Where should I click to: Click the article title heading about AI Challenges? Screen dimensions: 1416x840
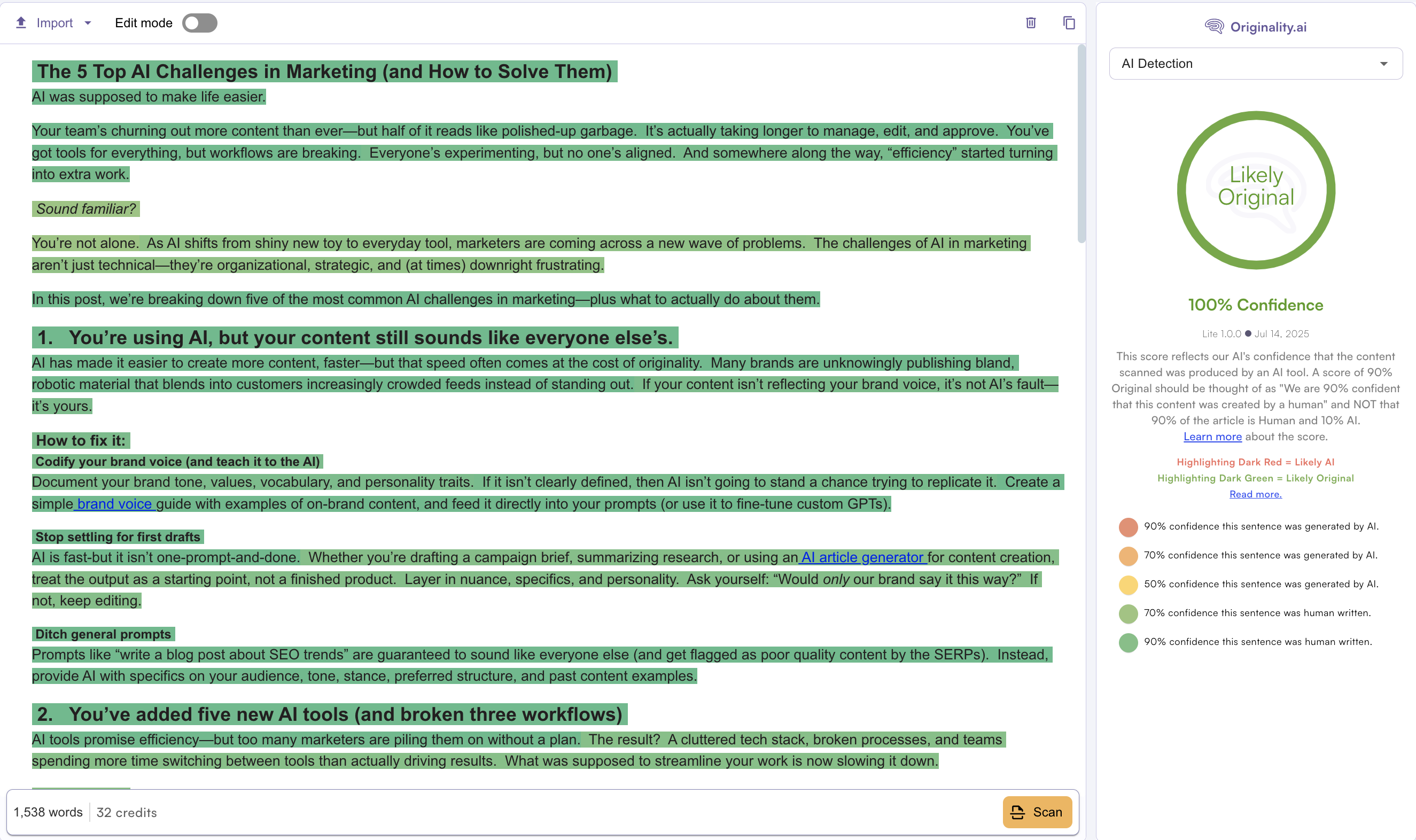pyautogui.click(x=324, y=71)
